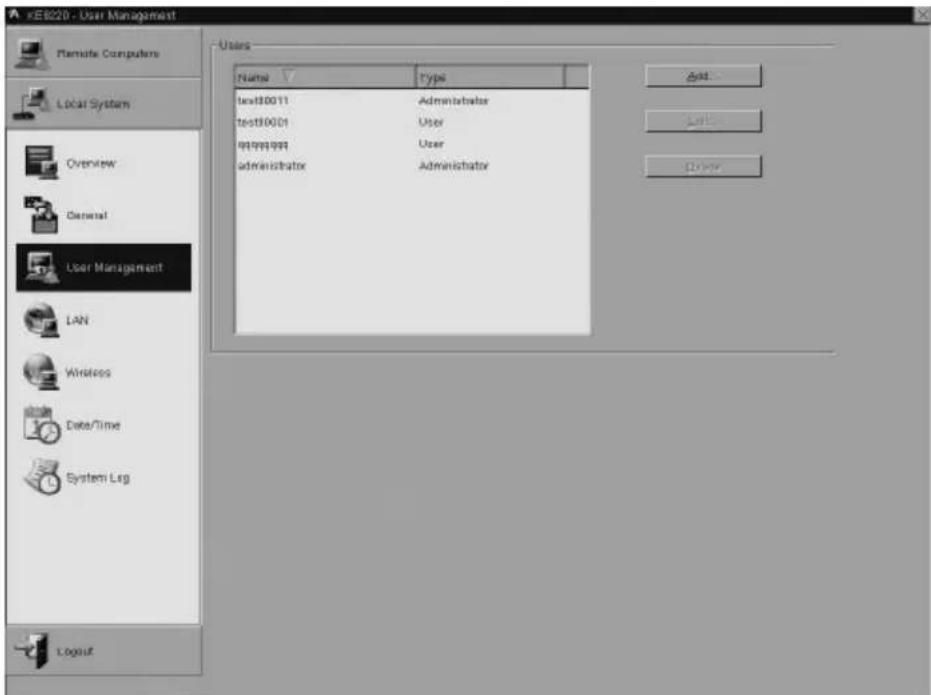Click the System Log clock icon

coord(42,477)
